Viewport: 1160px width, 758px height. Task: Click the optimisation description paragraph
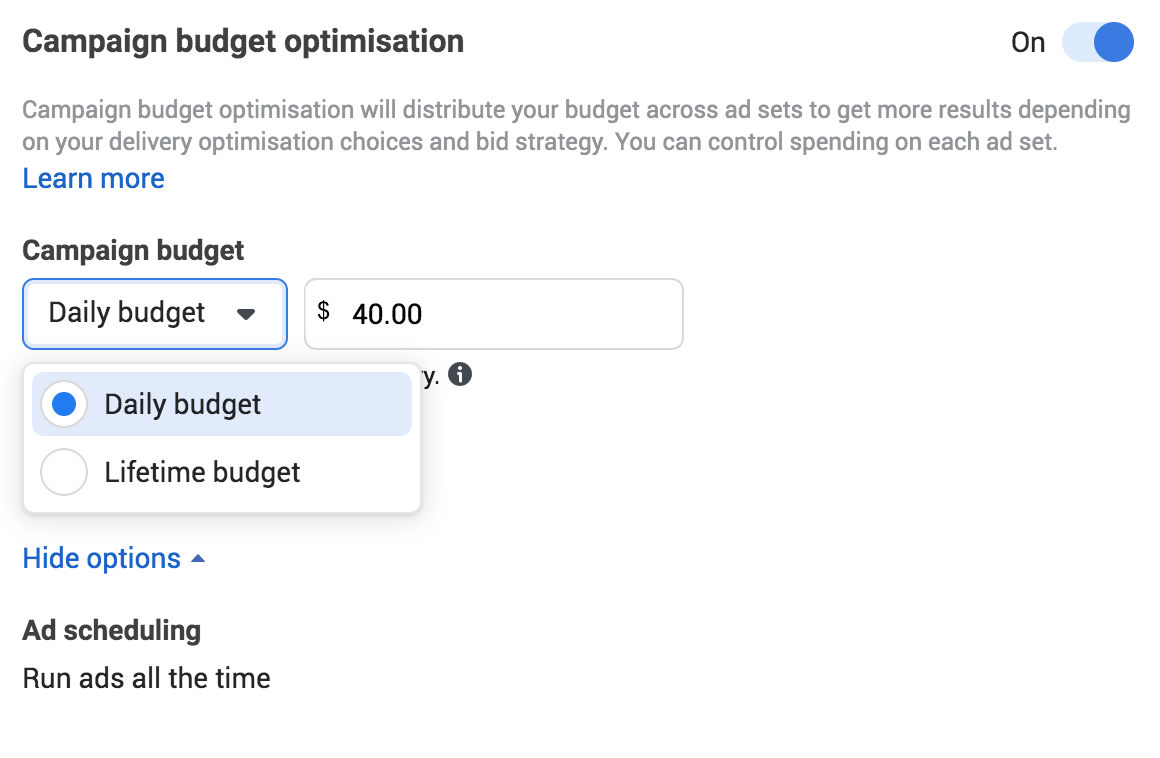pyautogui.click(x=575, y=126)
